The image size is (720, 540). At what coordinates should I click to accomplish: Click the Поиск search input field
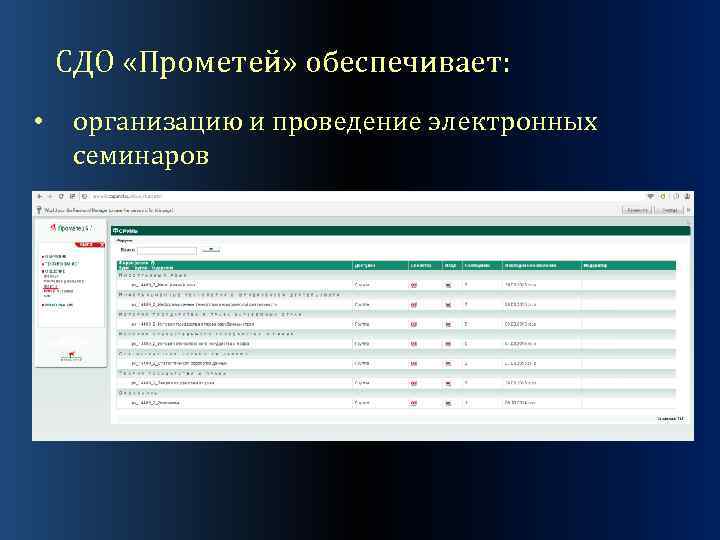click(167, 250)
